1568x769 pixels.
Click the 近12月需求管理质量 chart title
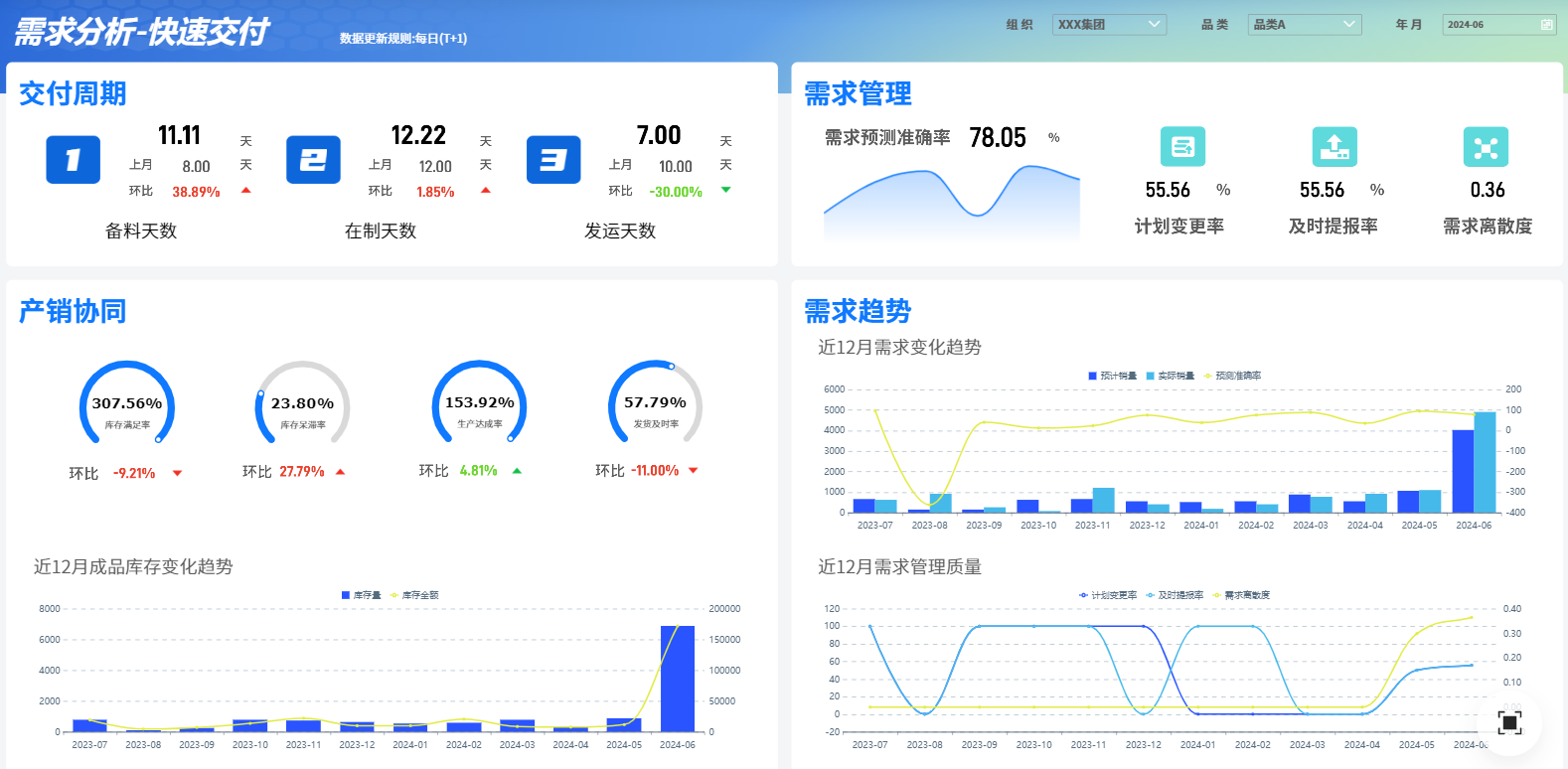point(899,566)
